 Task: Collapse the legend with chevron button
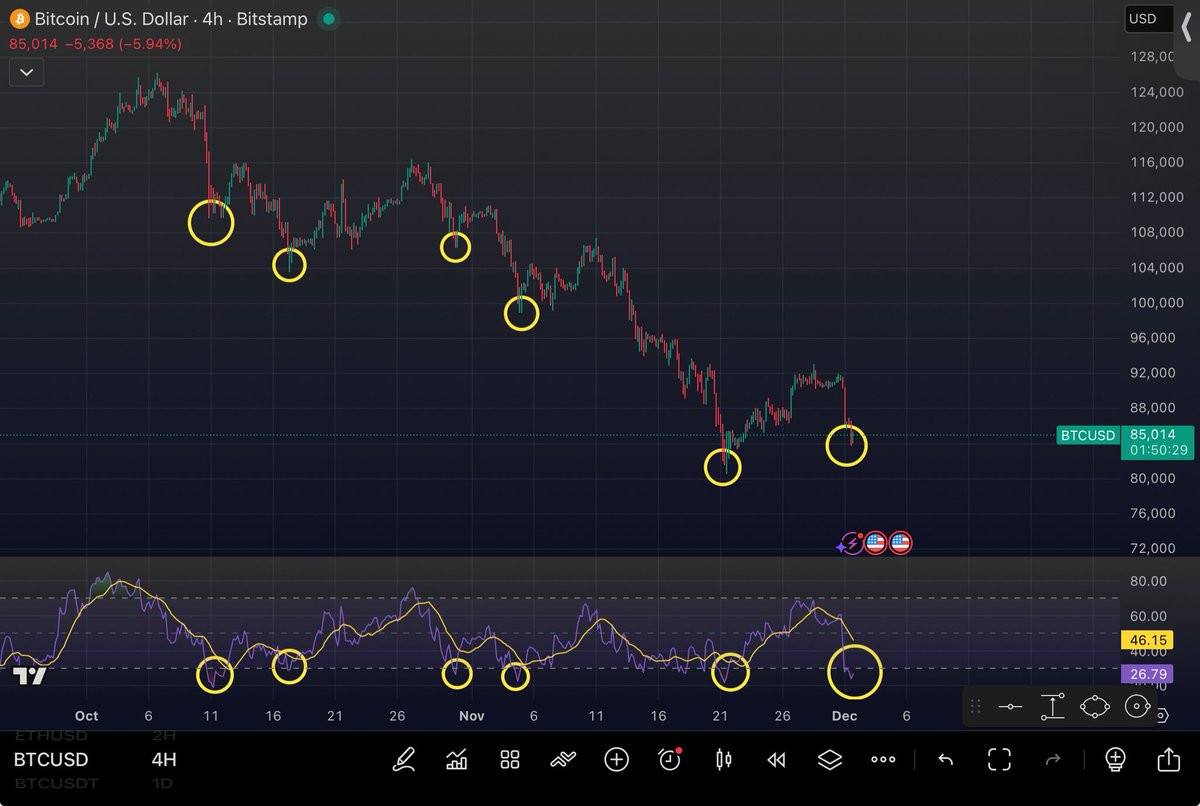coord(26,72)
